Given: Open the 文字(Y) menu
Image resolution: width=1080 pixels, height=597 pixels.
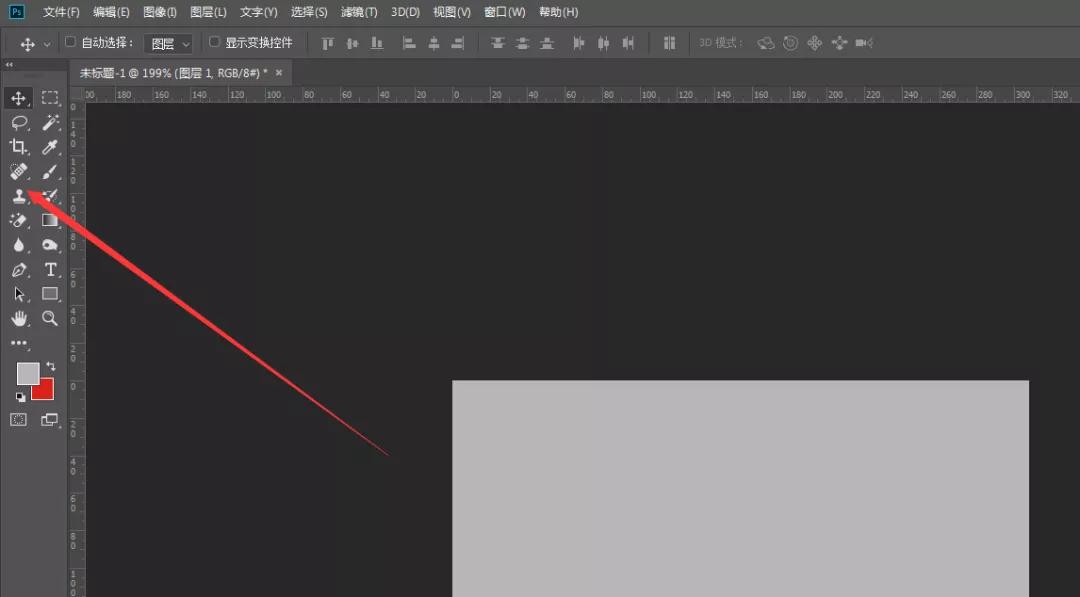Looking at the screenshot, I should pyautogui.click(x=258, y=12).
